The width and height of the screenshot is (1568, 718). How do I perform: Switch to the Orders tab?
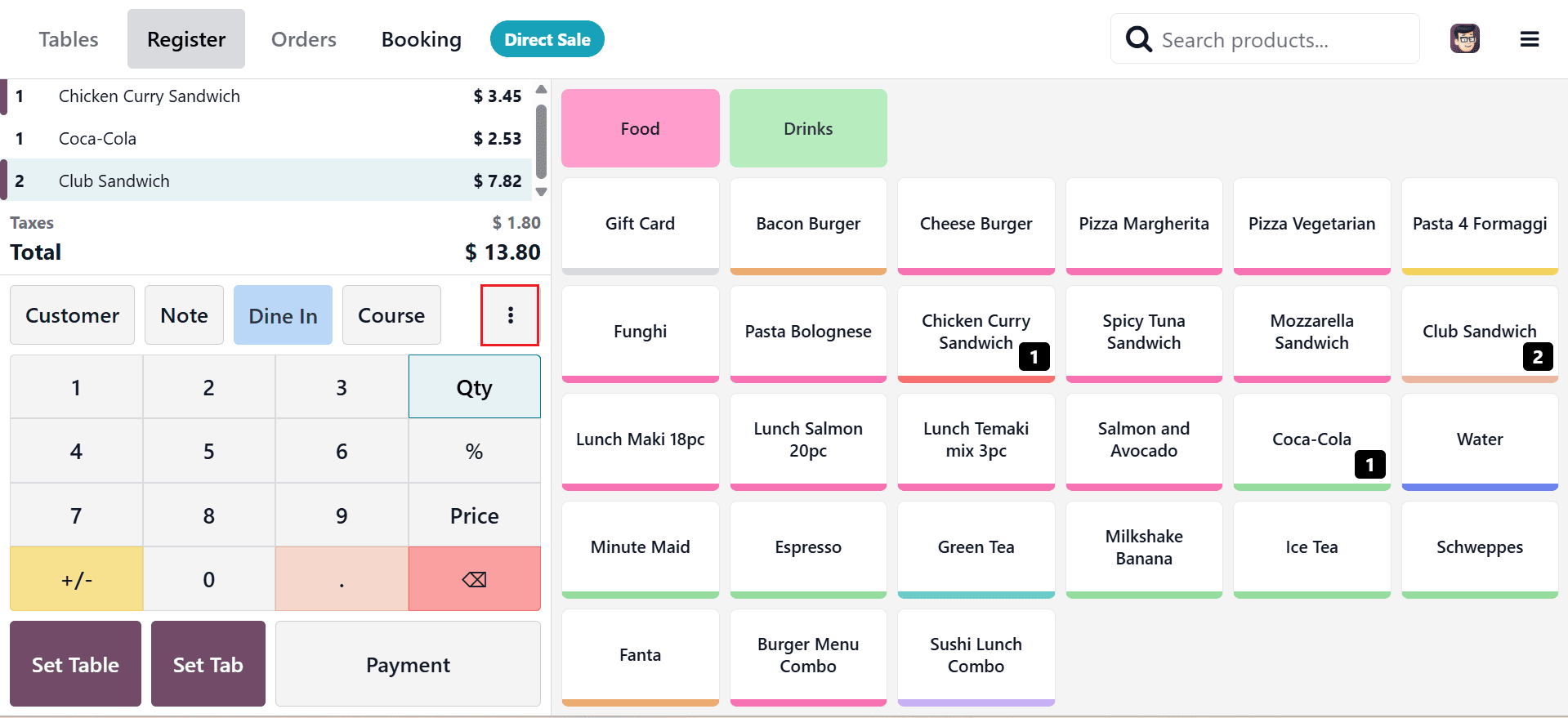click(303, 38)
